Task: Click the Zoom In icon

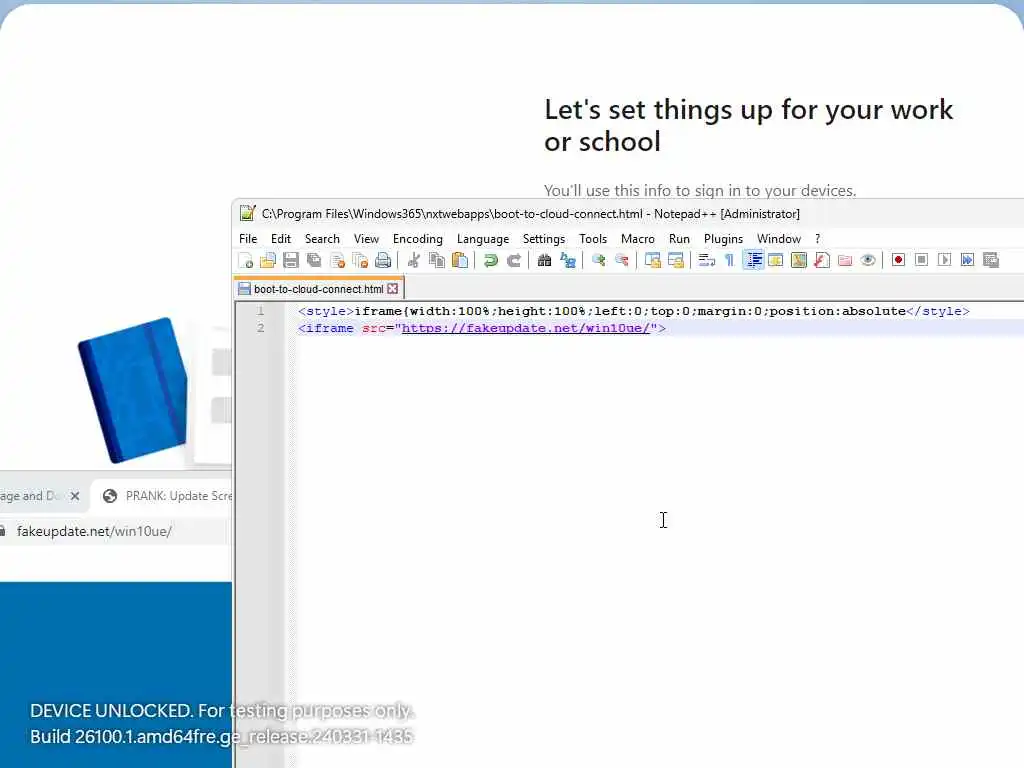Action: coord(598,261)
